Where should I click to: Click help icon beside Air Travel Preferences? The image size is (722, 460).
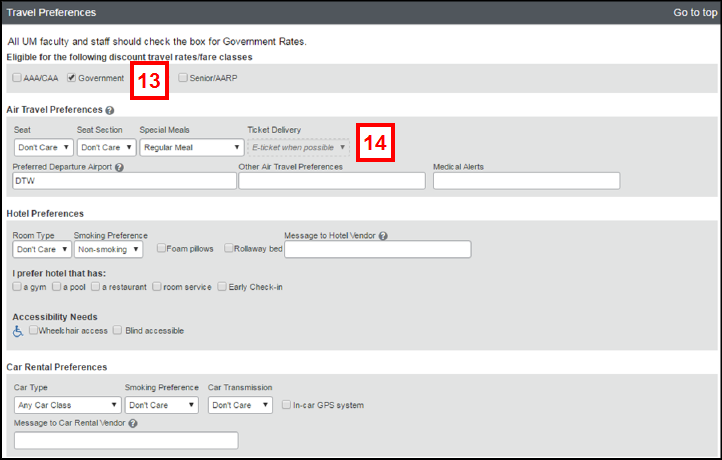(109, 110)
